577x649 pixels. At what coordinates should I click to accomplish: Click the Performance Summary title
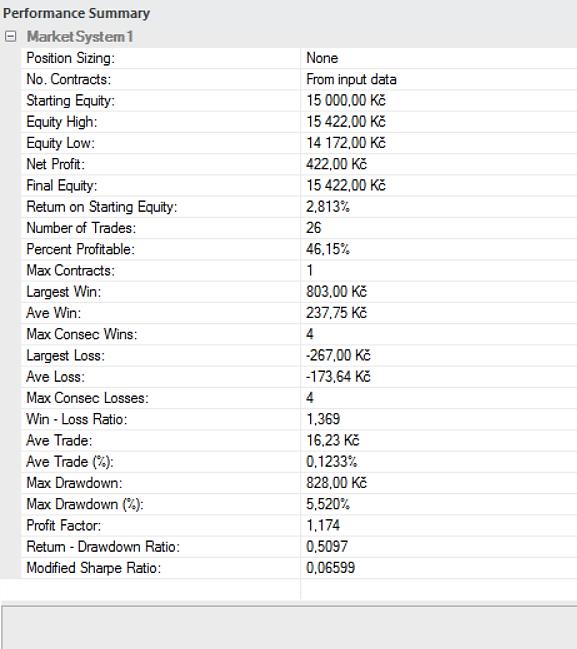76,13
